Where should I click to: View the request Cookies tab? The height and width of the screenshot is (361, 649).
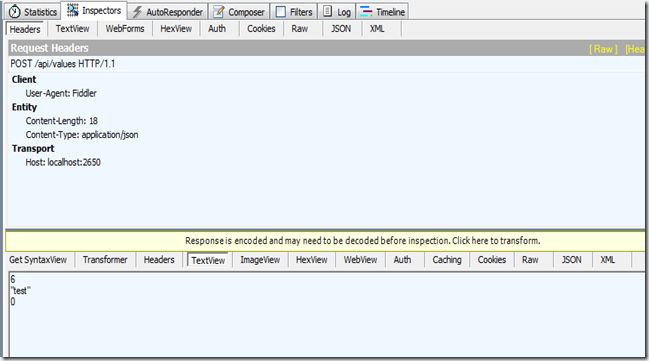[261, 29]
